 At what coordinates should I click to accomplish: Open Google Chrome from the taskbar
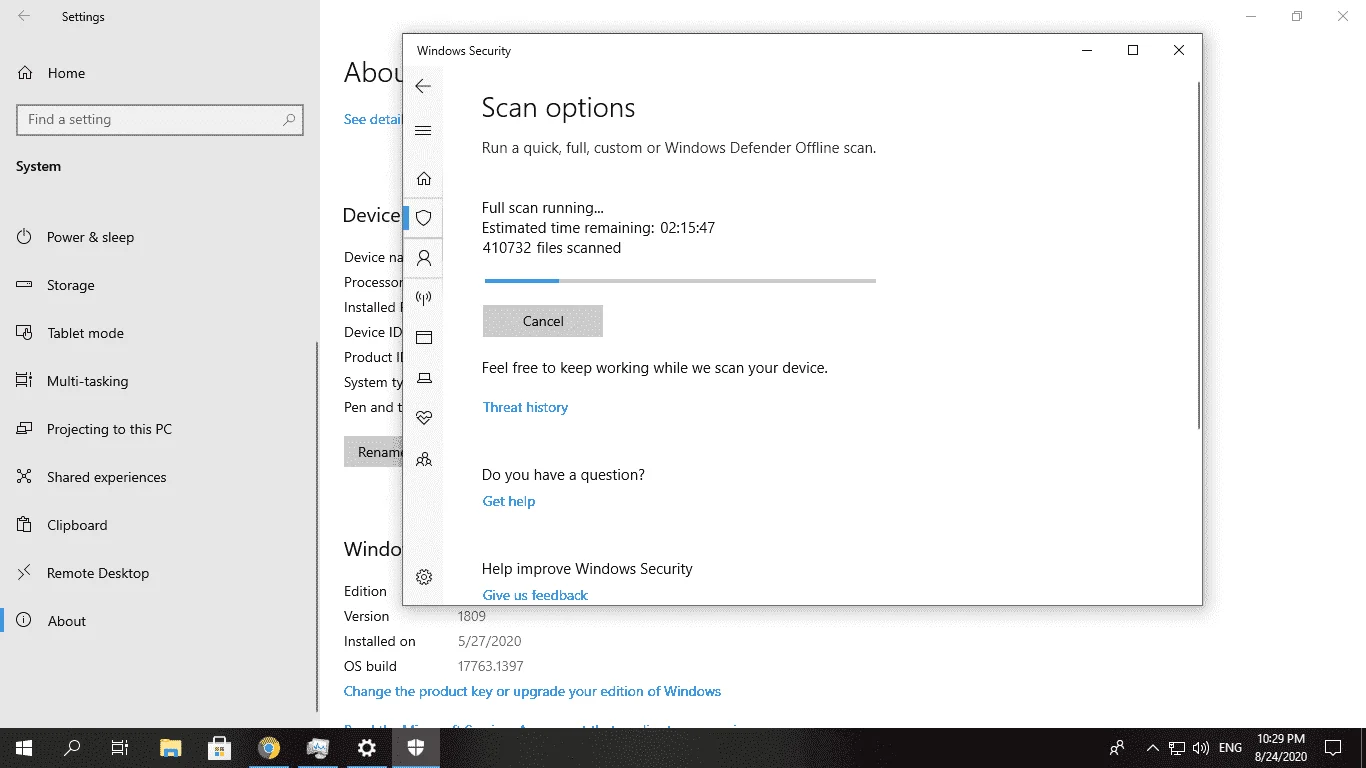[269, 748]
